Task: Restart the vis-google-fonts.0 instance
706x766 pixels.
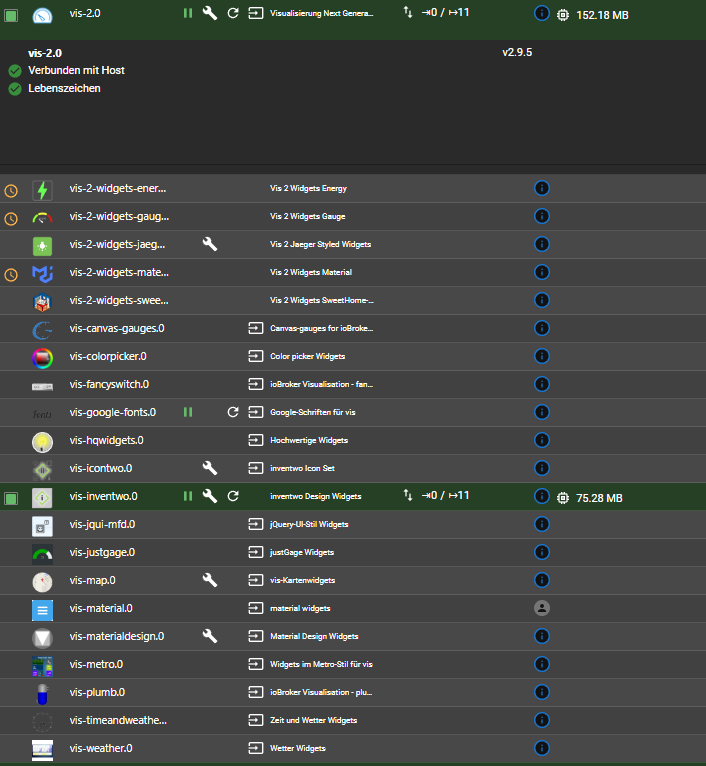Action: pos(233,412)
